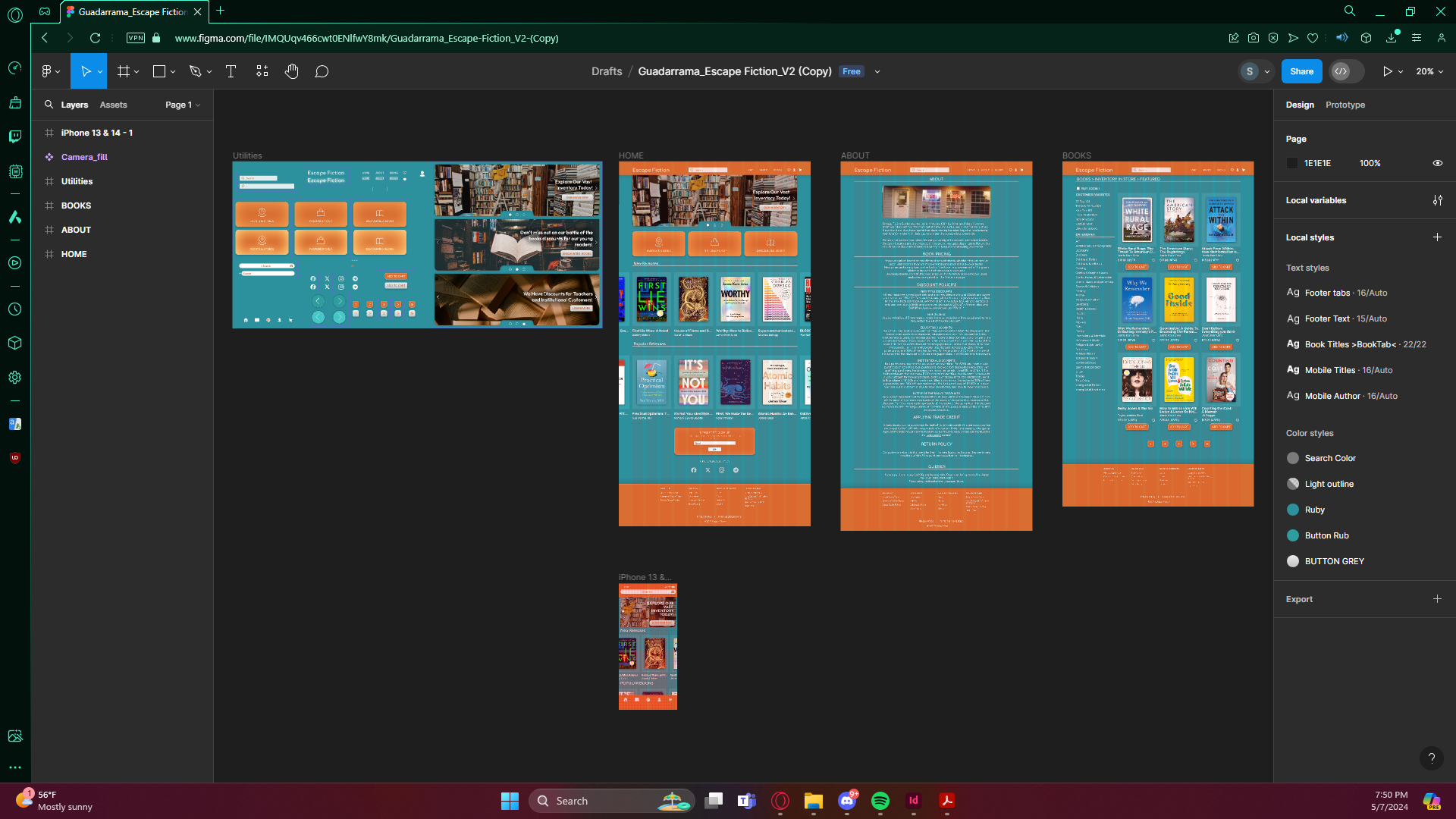Switch to the Prototype tab

(x=1345, y=105)
